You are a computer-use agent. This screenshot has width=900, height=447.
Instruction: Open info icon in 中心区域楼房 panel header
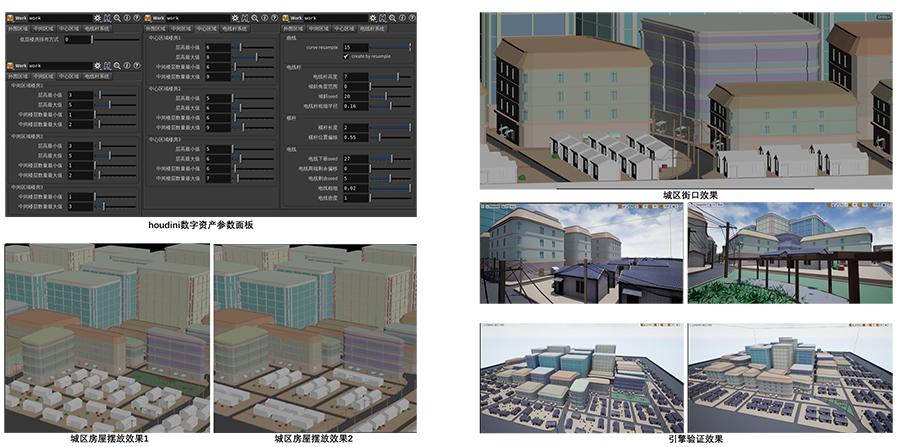point(265,18)
